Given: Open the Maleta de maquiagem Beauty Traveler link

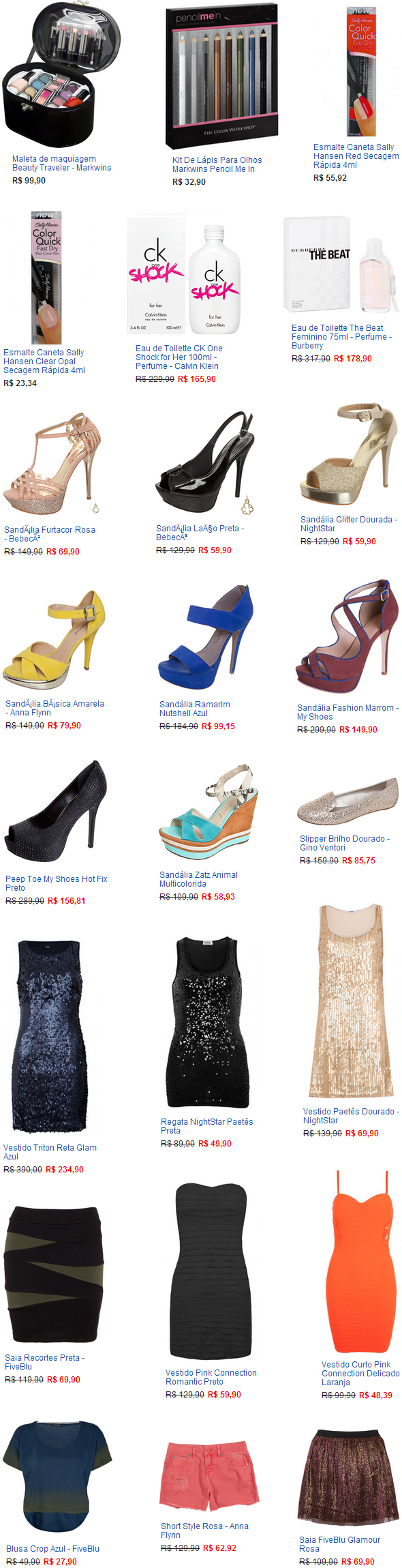Looking at the screenshot, I should [62, 163].
